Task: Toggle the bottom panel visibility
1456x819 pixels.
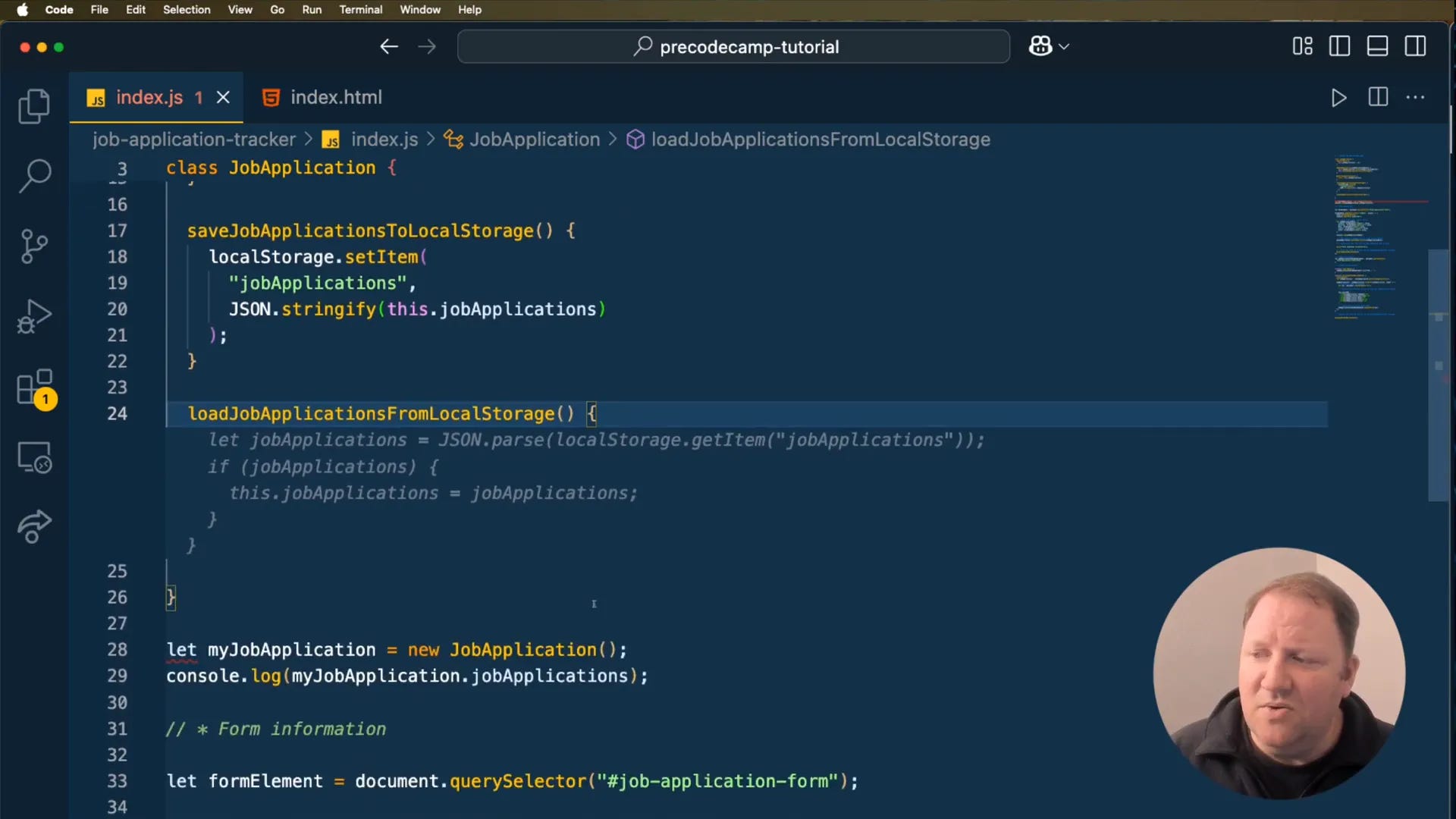Action: [1377, 46]
